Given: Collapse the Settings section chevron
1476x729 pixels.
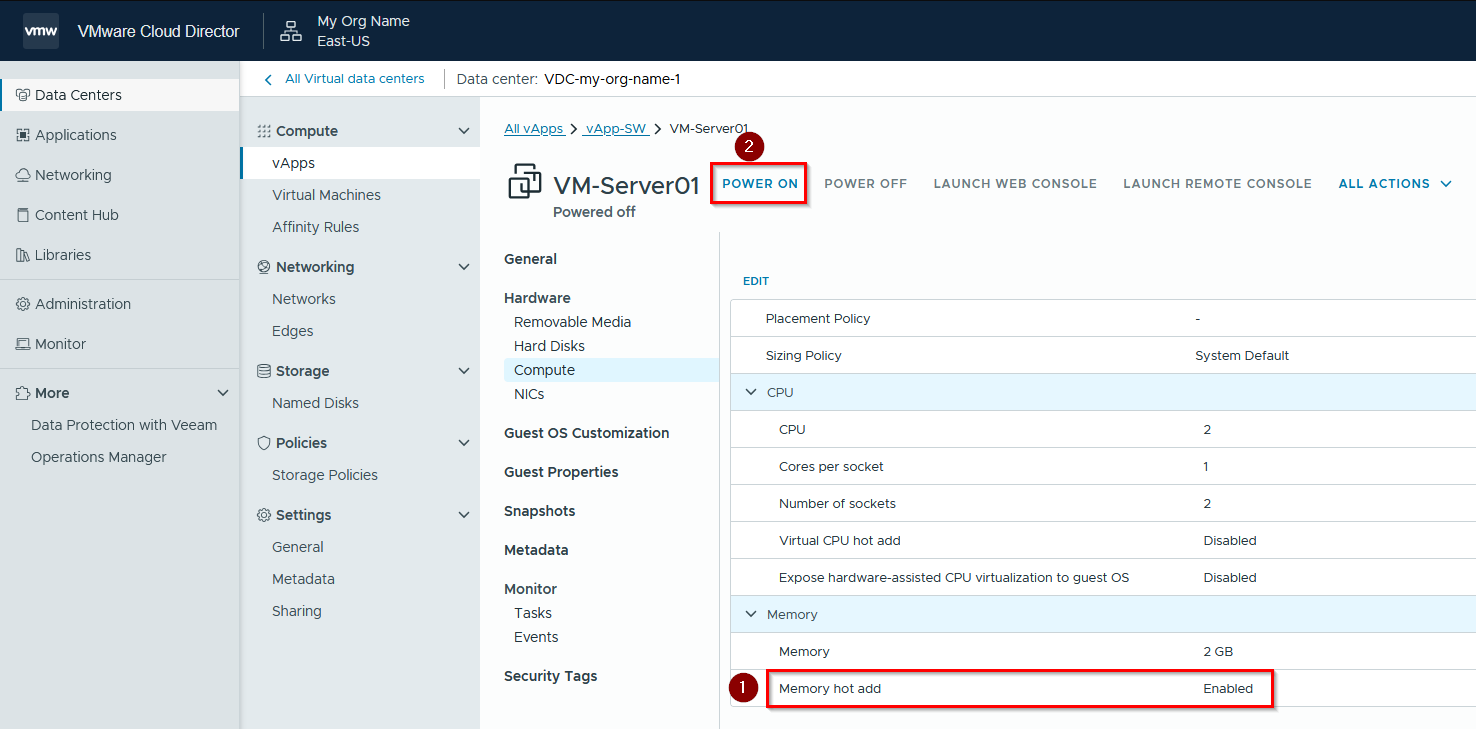Looking at the screenshot, I should pyautogui.click(x=463, y=515).
